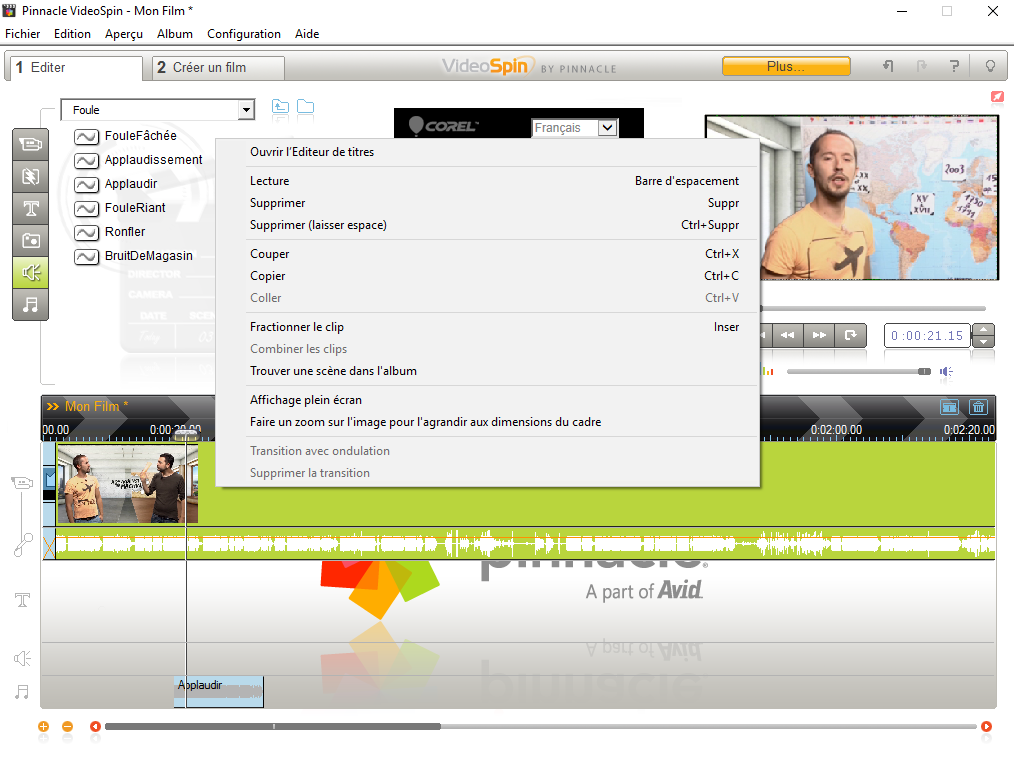Open the video album tab icon

click(30, 144)
